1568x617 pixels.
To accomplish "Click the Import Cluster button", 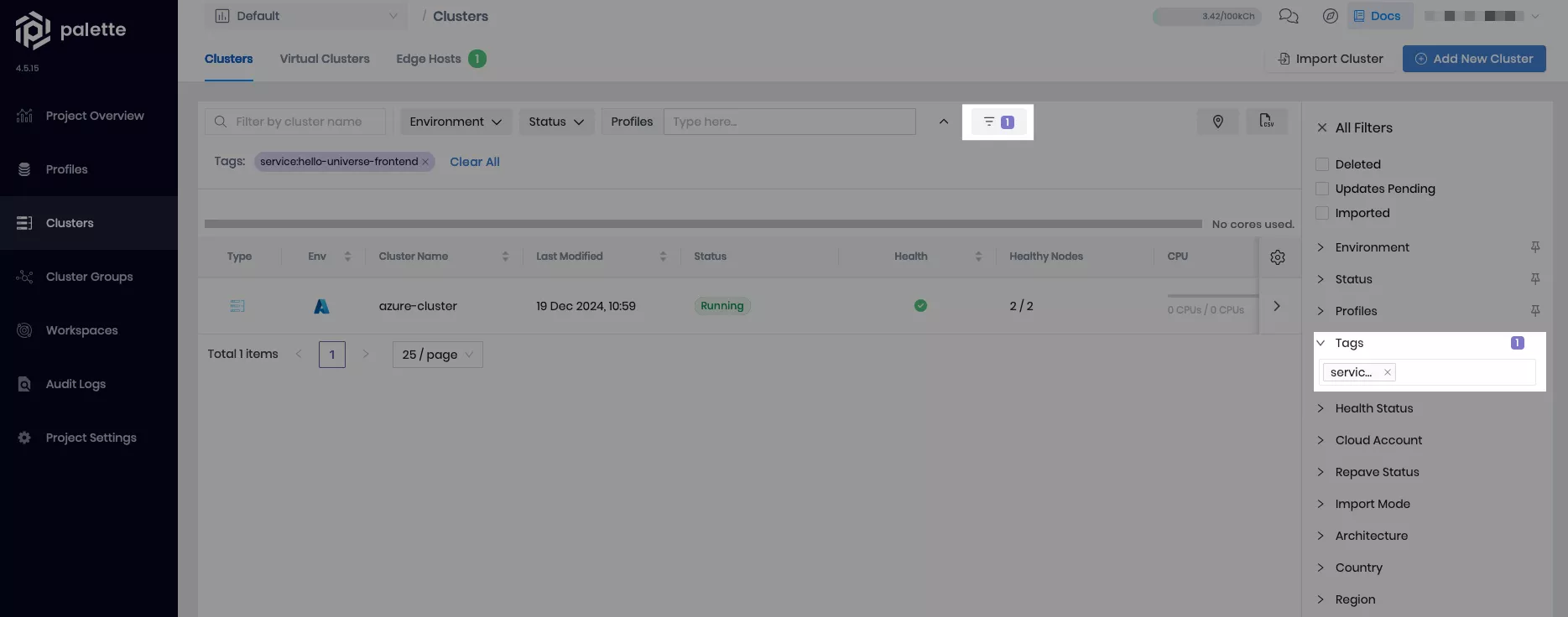I will click(x=1330, y=59).
